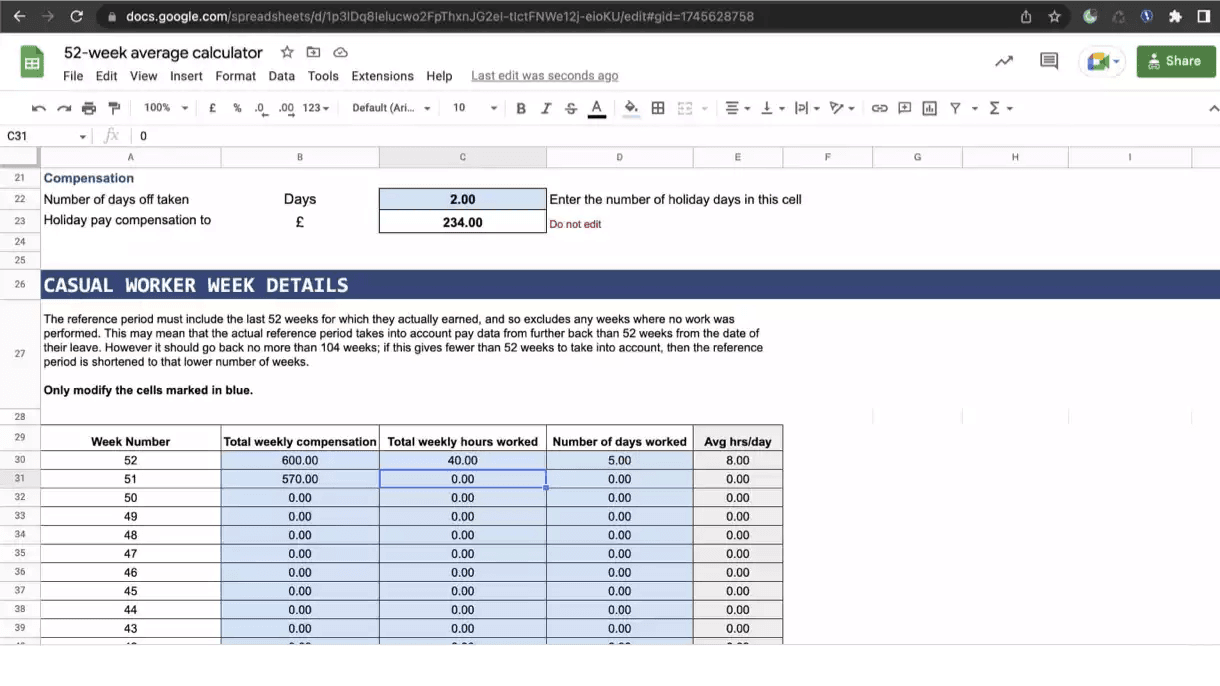The height and width of the screenshot is (686, 1220).
Task: Open the text wrapping dropdown
Action: [x=806, y=108]
